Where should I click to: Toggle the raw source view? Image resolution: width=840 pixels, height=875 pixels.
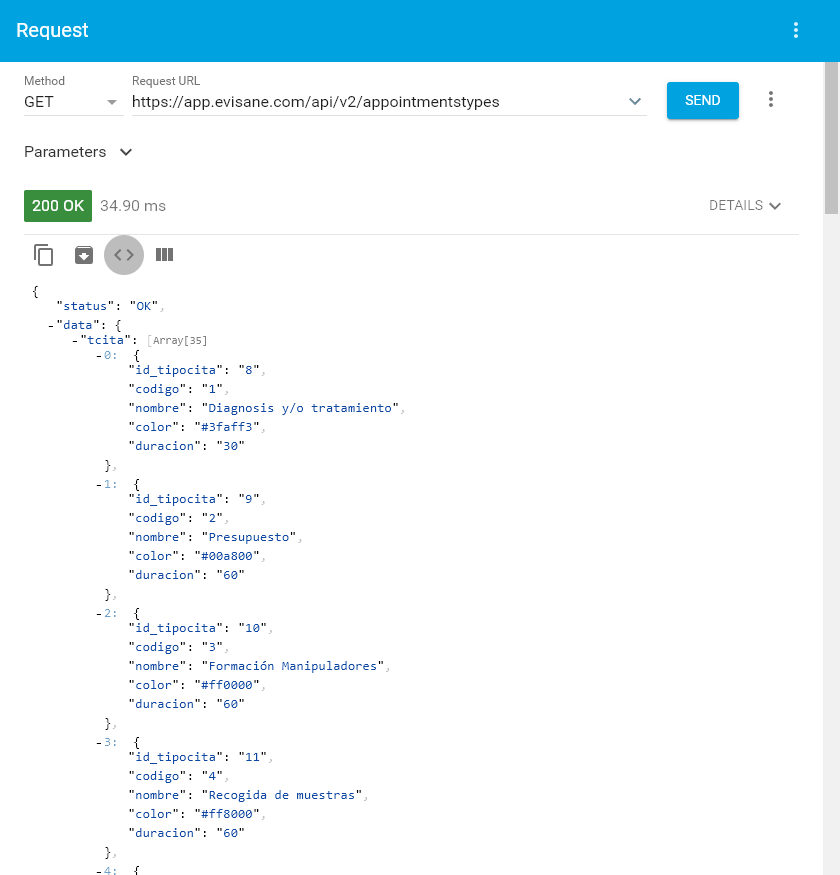pos(124,255)
